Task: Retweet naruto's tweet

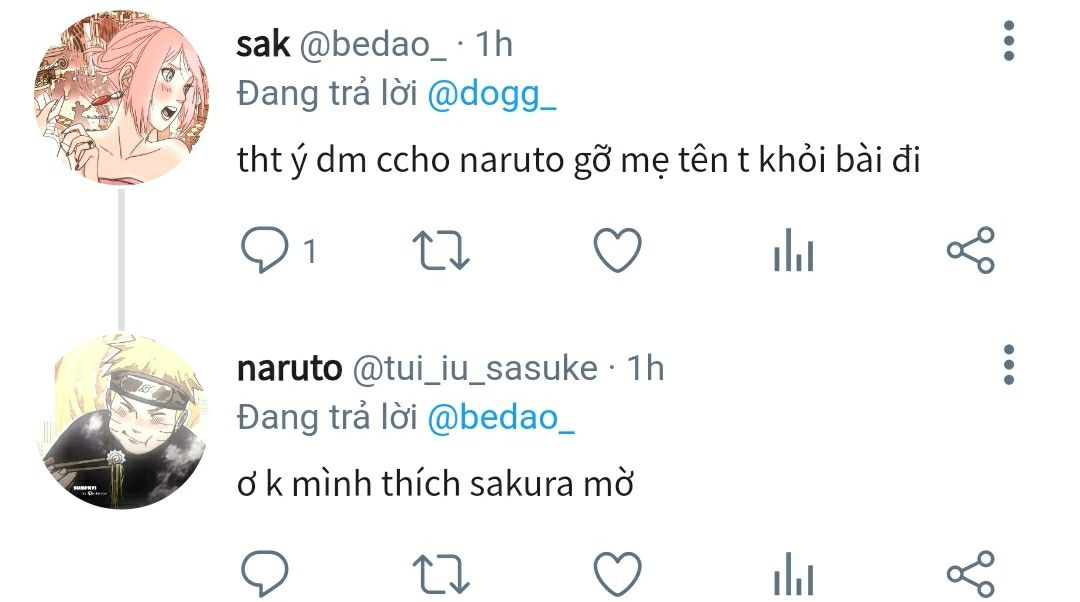Action: tap(441, 574)
